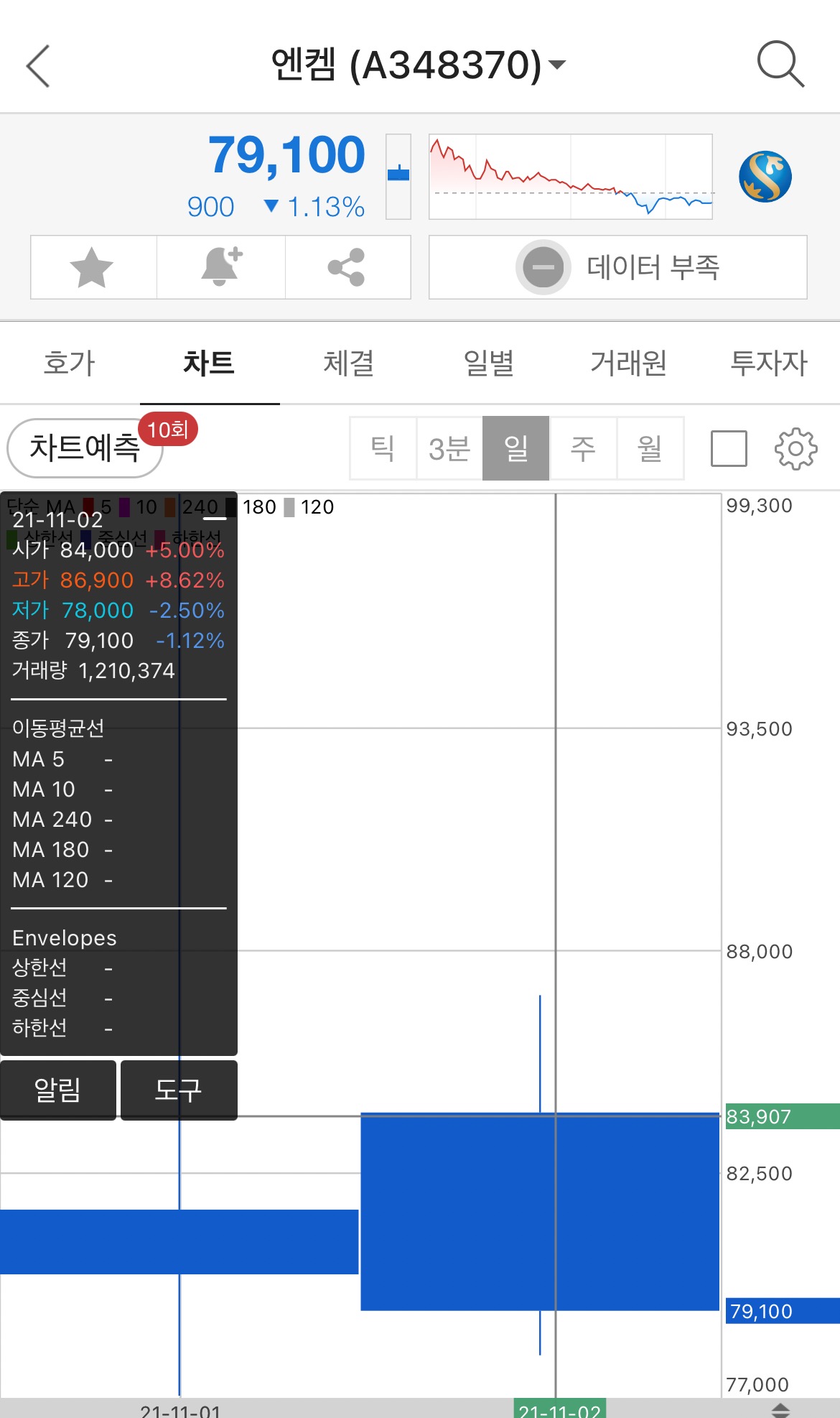Tap the 120 MA legend swatch

[x=289, y=507]
